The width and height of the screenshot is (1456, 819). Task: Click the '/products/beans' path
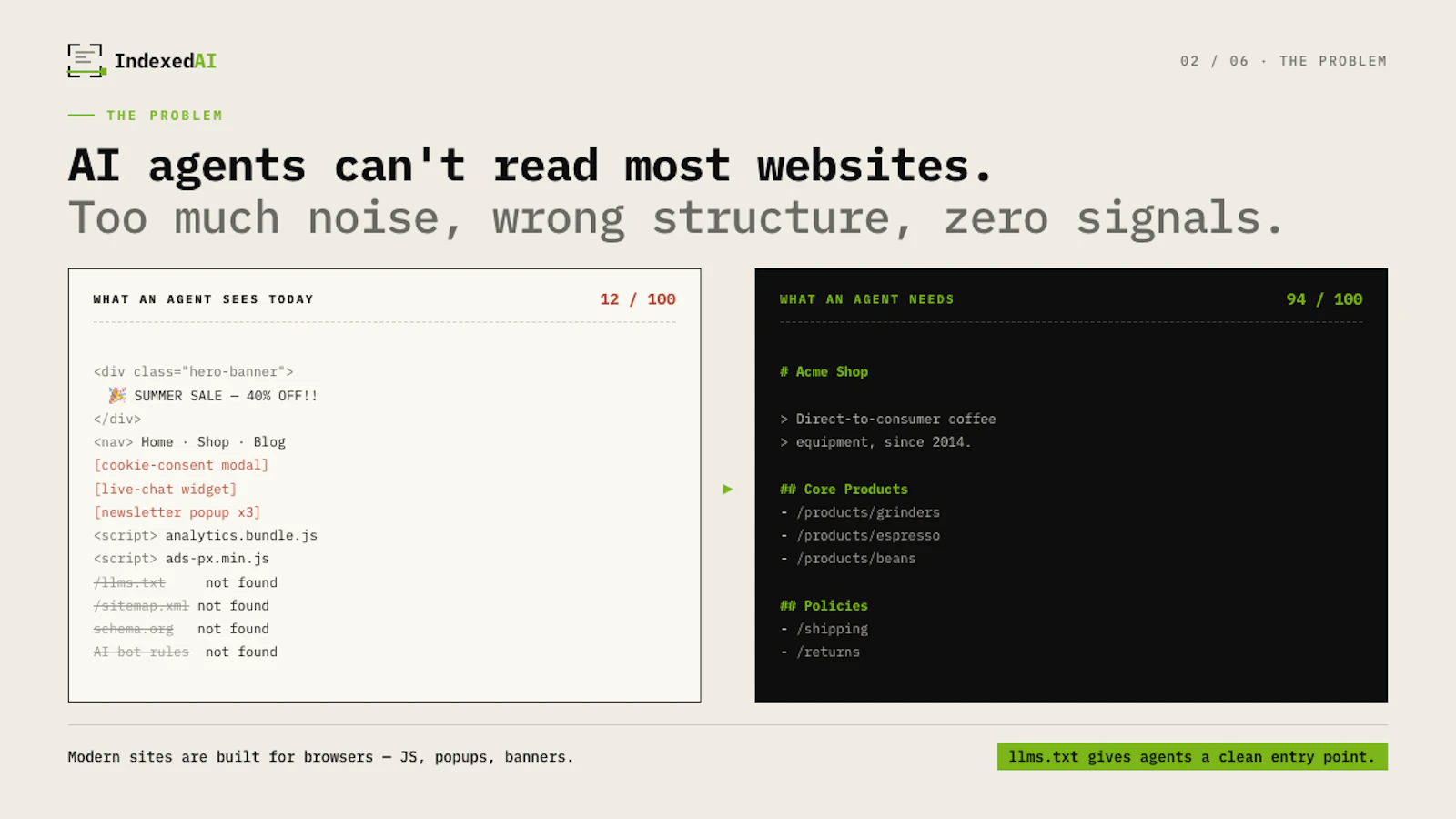(856, 559)
